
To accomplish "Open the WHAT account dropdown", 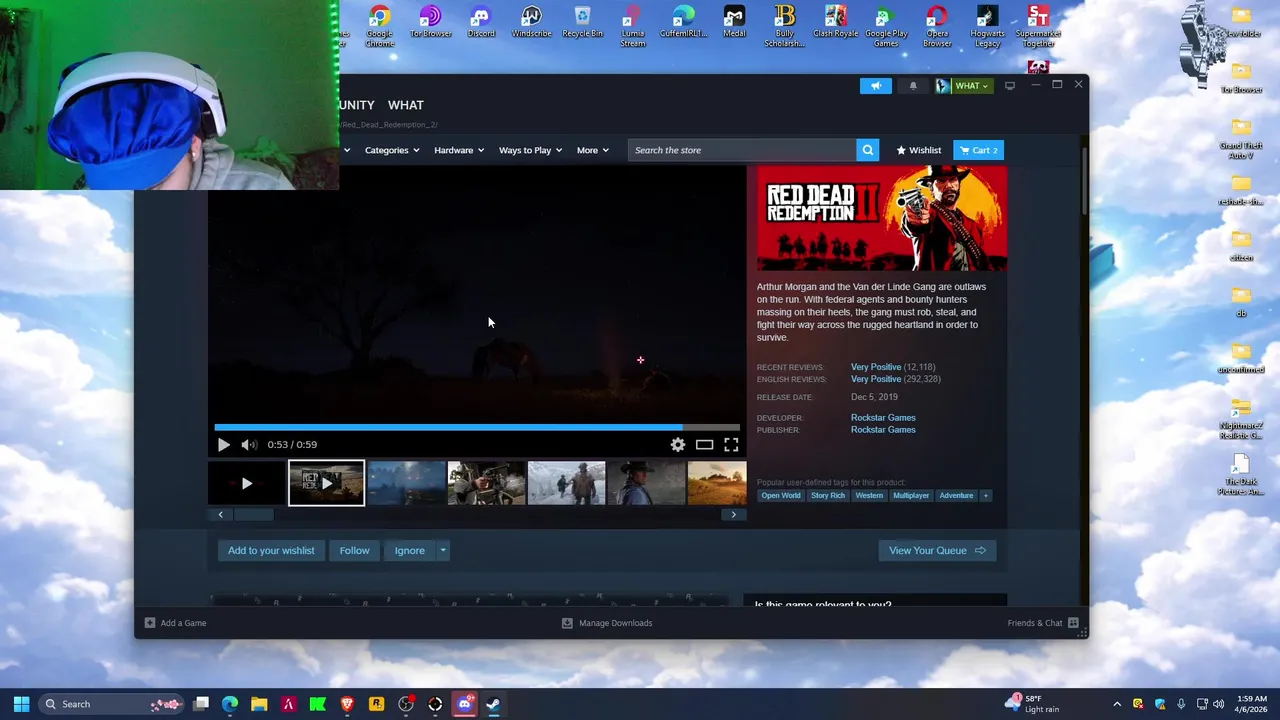I will 963,86.
